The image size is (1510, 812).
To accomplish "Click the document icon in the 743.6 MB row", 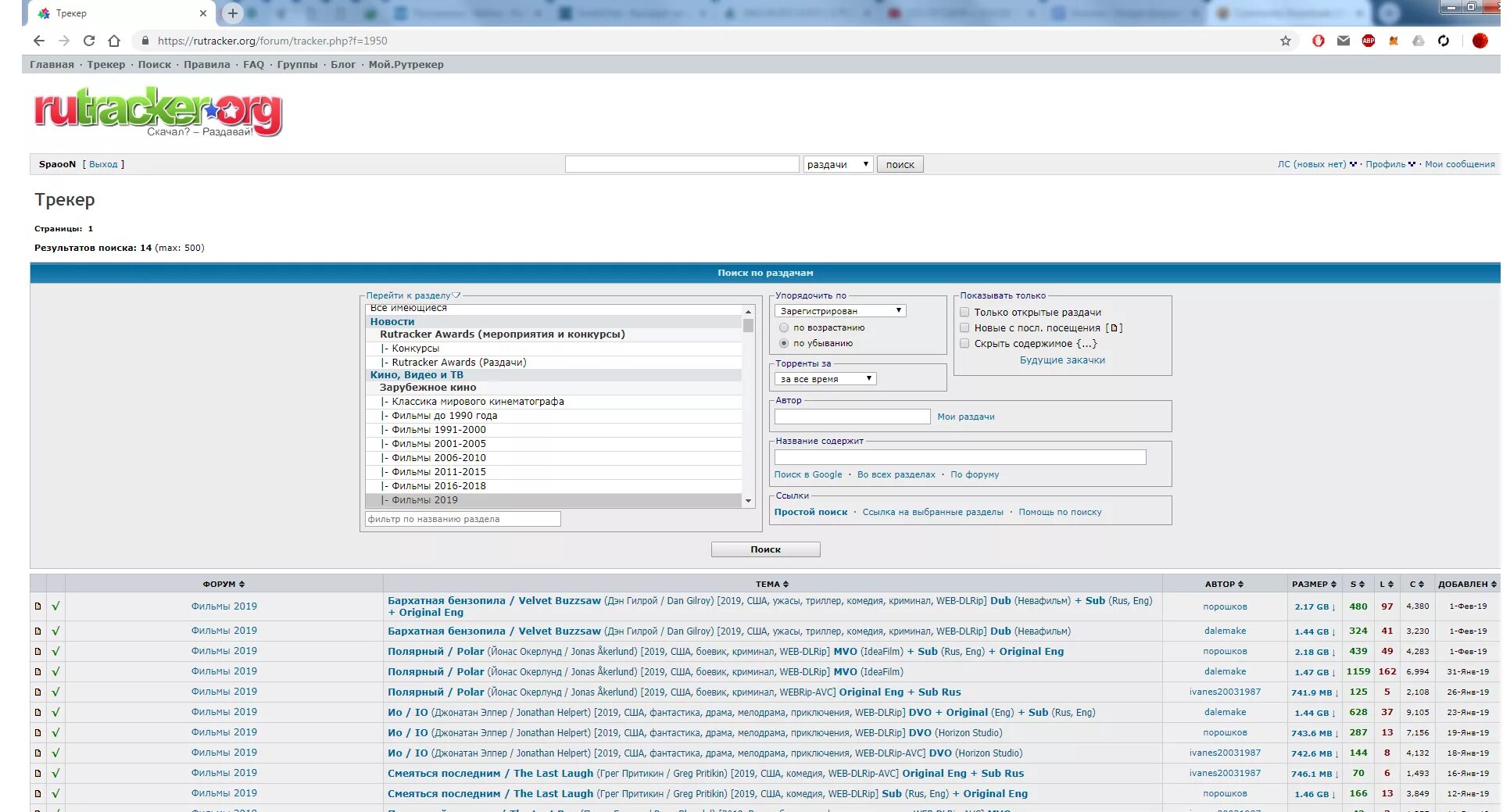I will (38, 733).
